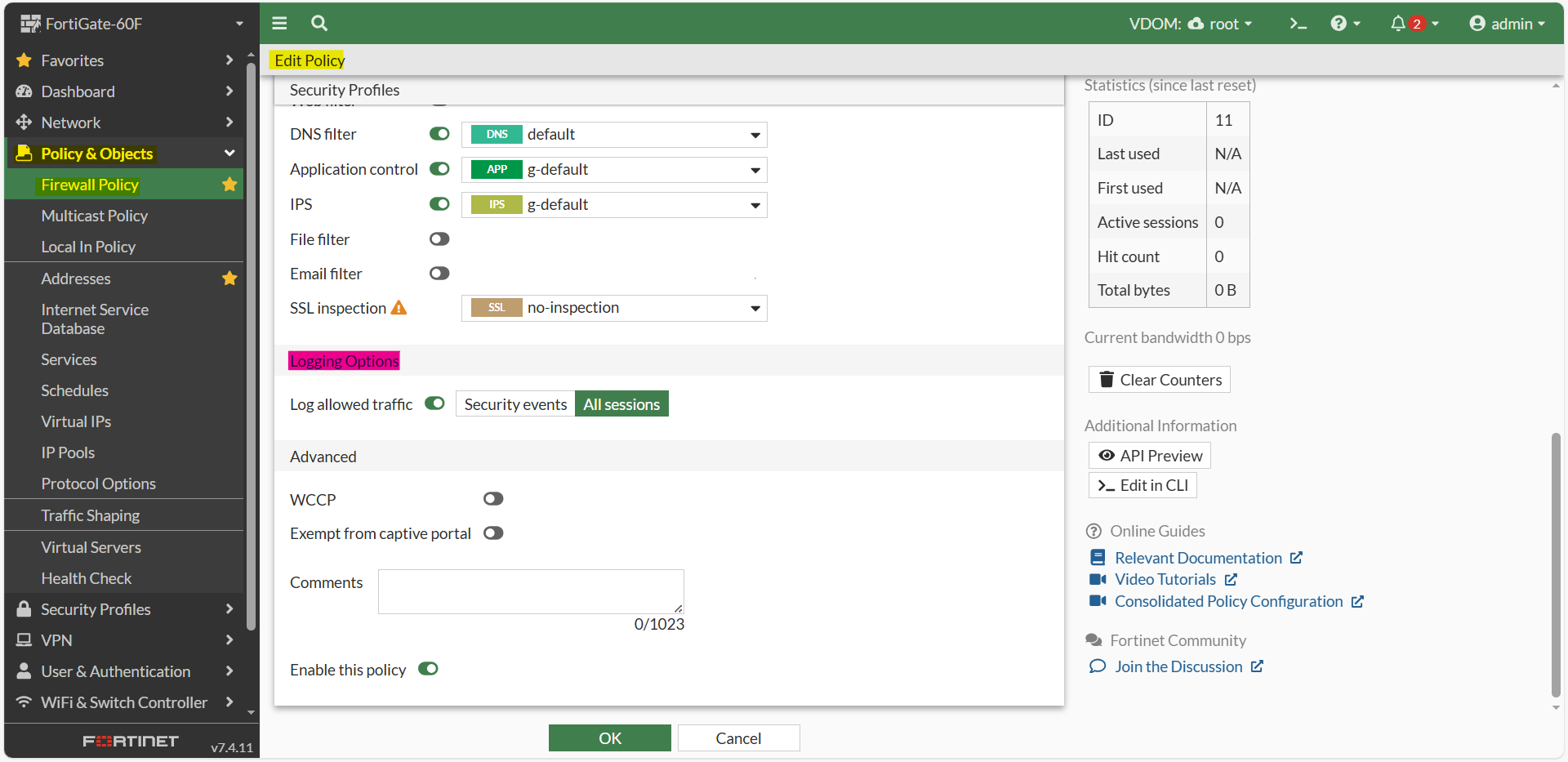Unfavorite Addresses using its star
Viewport: 1568px width, 762px height.
[x=229, y=279]
